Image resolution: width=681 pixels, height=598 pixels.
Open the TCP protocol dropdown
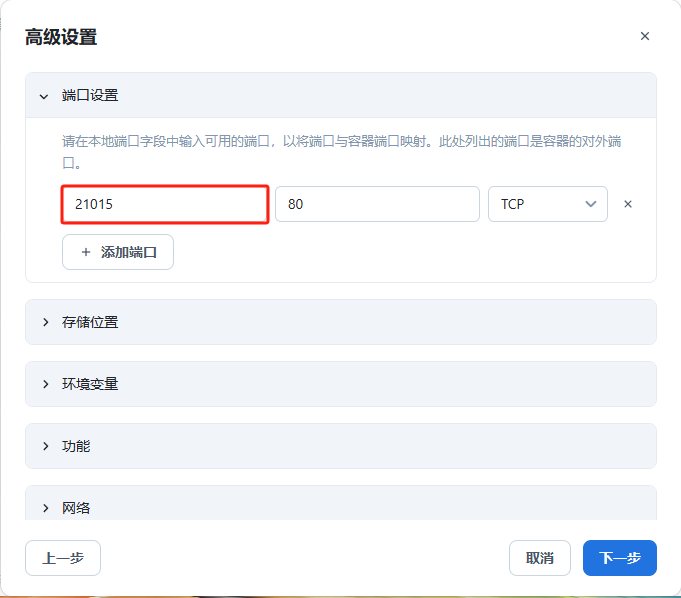[547, 204]
